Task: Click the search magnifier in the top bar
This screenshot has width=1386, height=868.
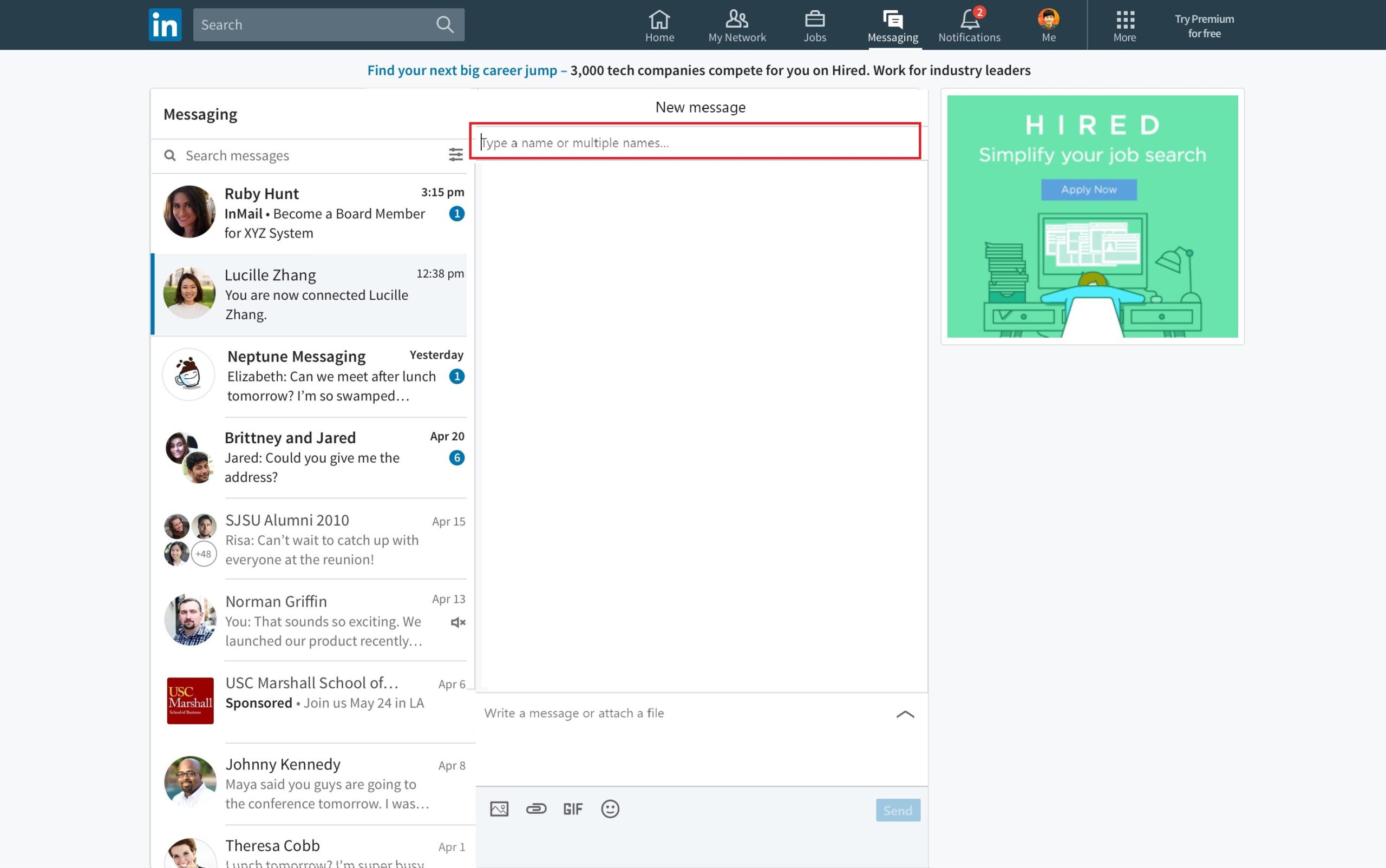Action: [x=444, y=24]
